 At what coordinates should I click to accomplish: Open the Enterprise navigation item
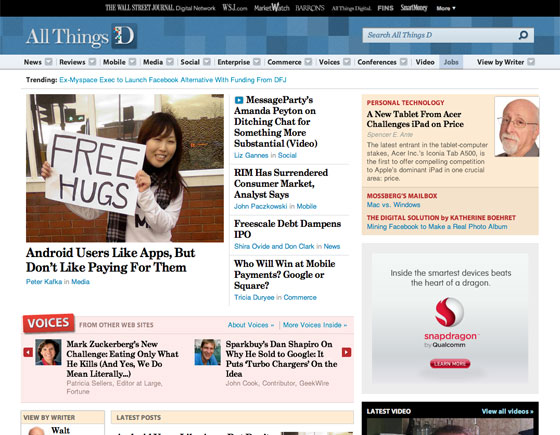point(234,62)
